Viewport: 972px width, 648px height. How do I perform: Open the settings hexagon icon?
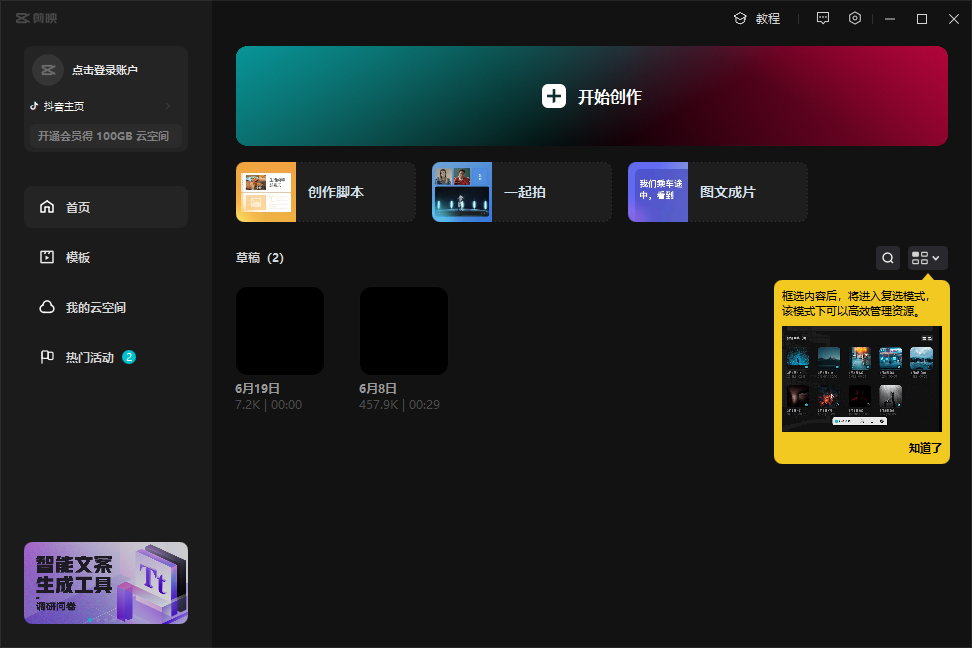pyautogui.click(x=855, y=18)
